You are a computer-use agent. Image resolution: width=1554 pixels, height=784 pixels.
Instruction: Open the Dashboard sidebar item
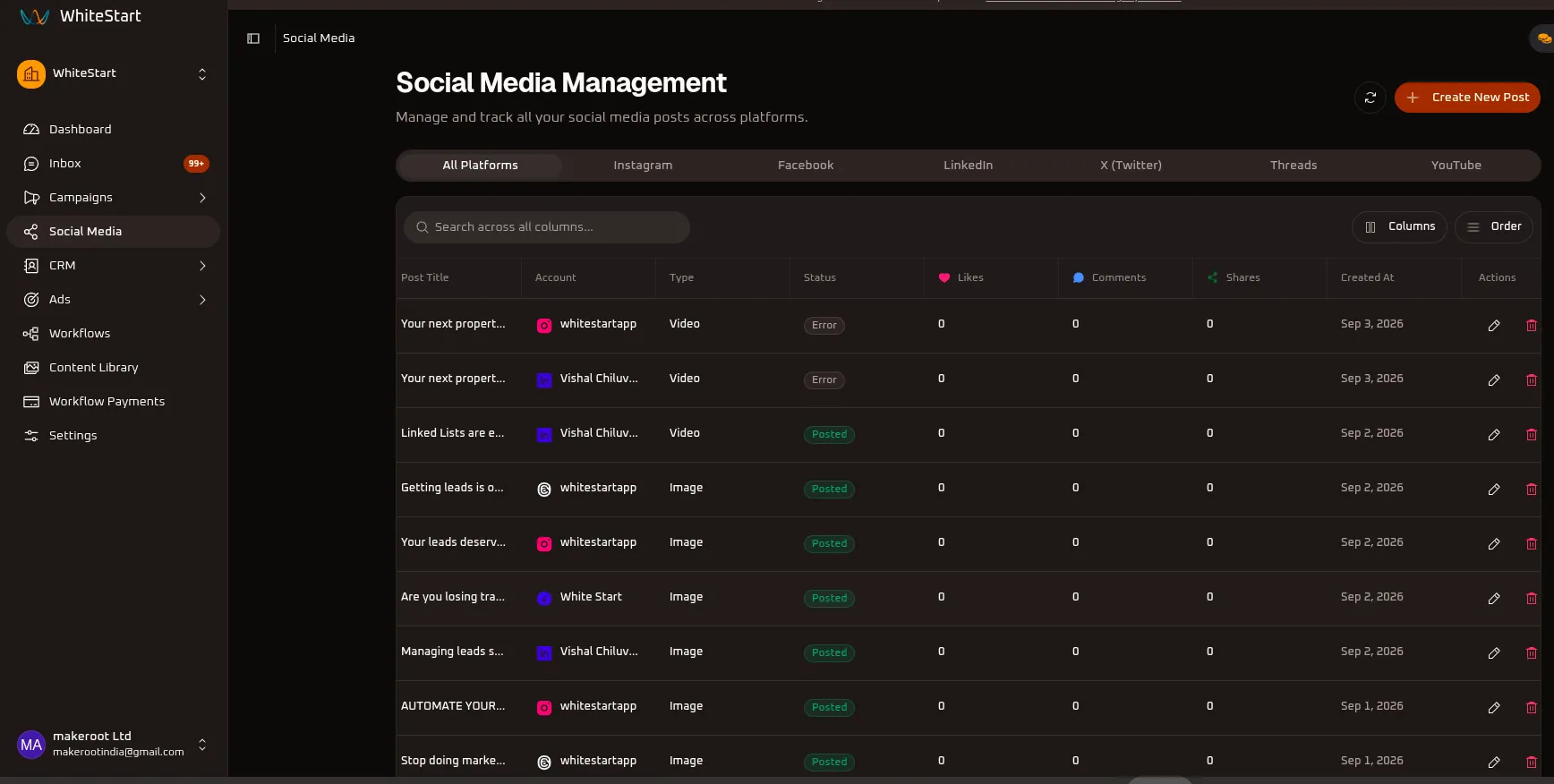pyautogui.click(x=113, y=130)
